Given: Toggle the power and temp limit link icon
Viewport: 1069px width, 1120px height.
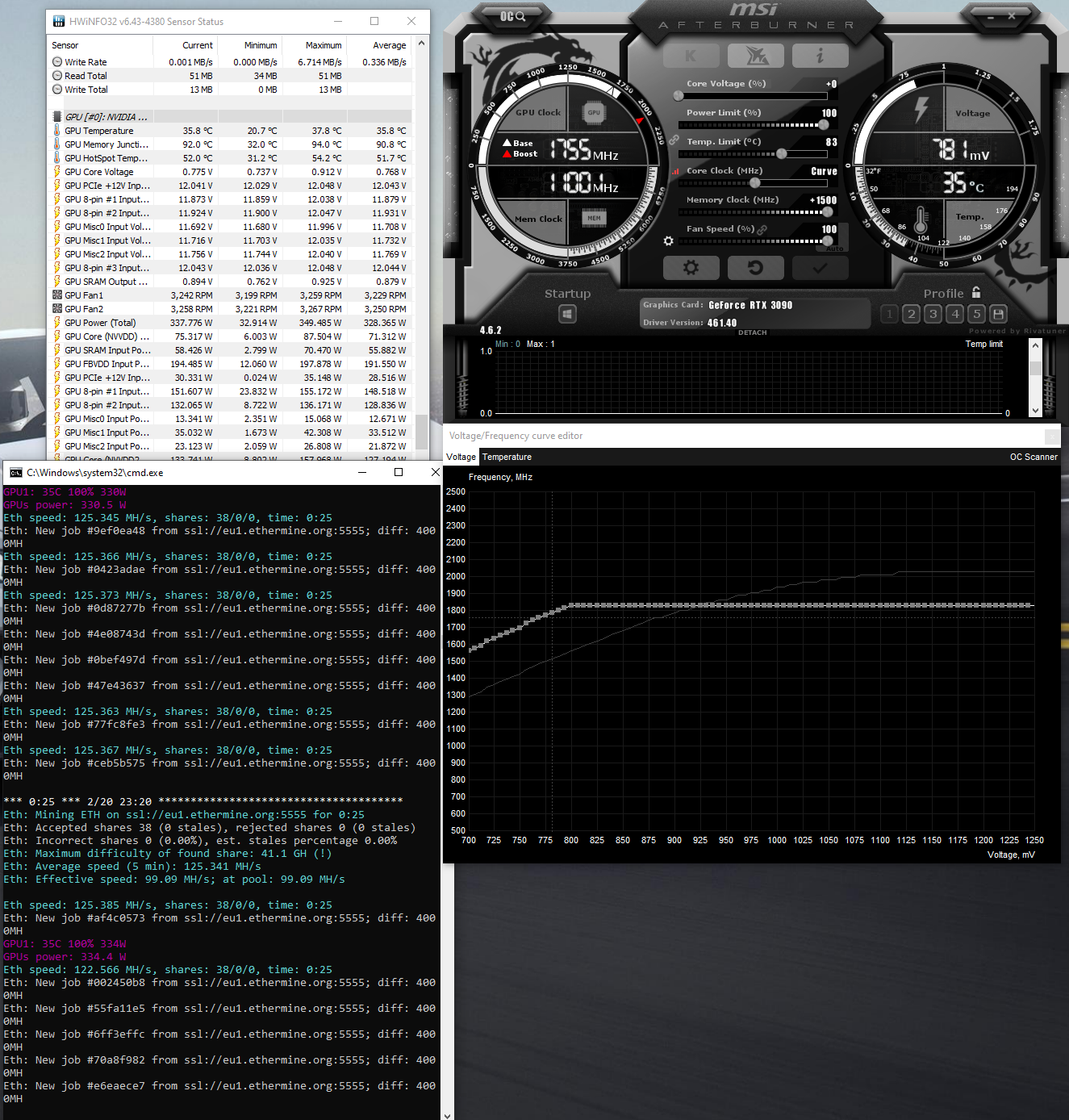Looking at the screenshot, I should coord(674,140).
